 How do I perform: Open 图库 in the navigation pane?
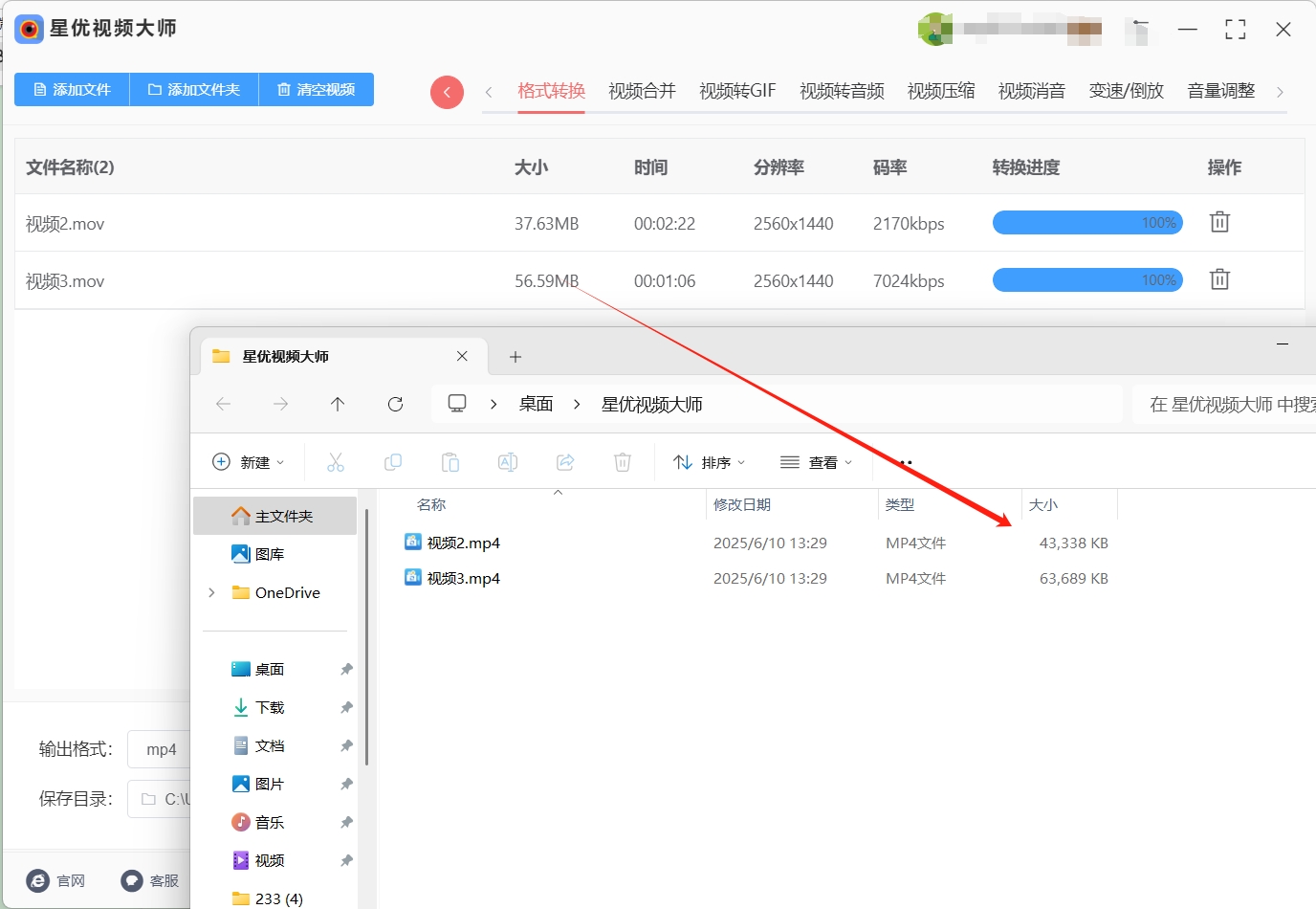tap(258, 554)
